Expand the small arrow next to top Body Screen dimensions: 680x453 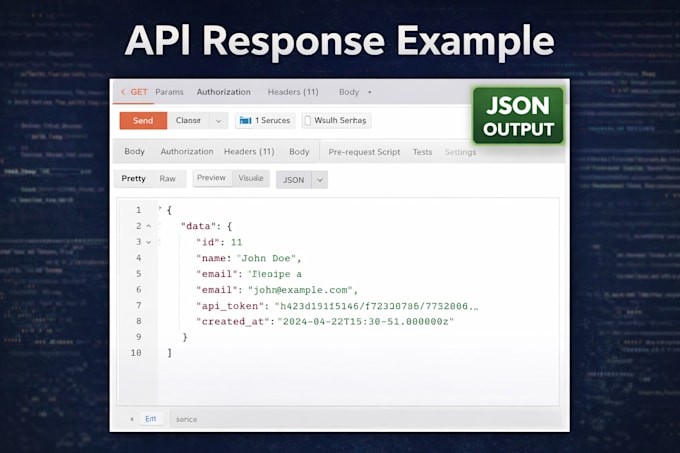click(369, 92)
